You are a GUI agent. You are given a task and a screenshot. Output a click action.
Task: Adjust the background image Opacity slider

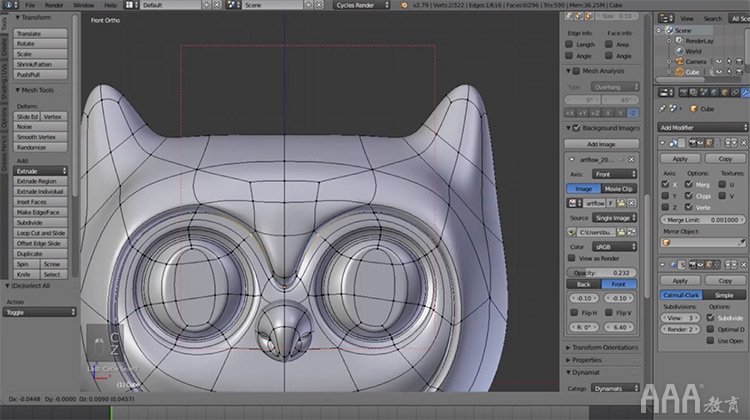coord(602,273)
